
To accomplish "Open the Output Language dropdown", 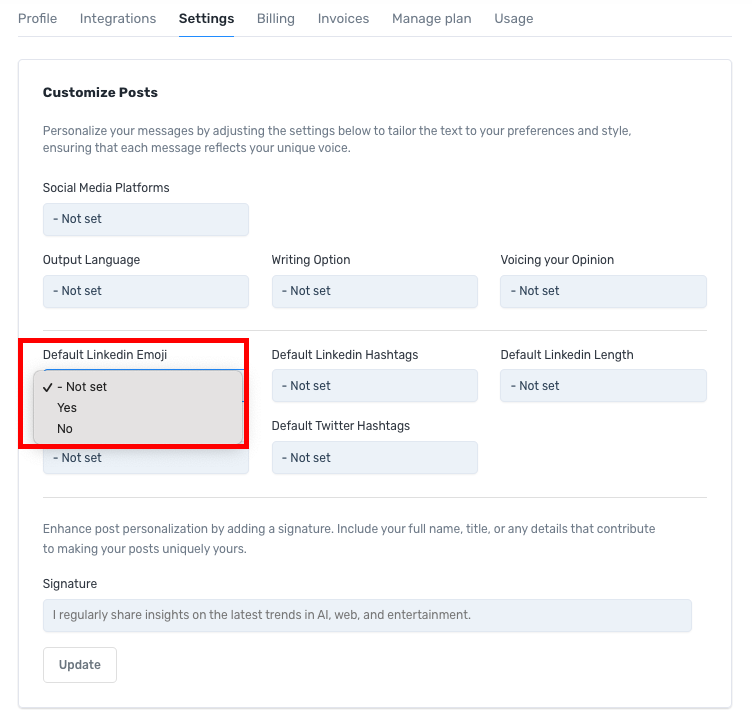I will (x=145, y=291).
